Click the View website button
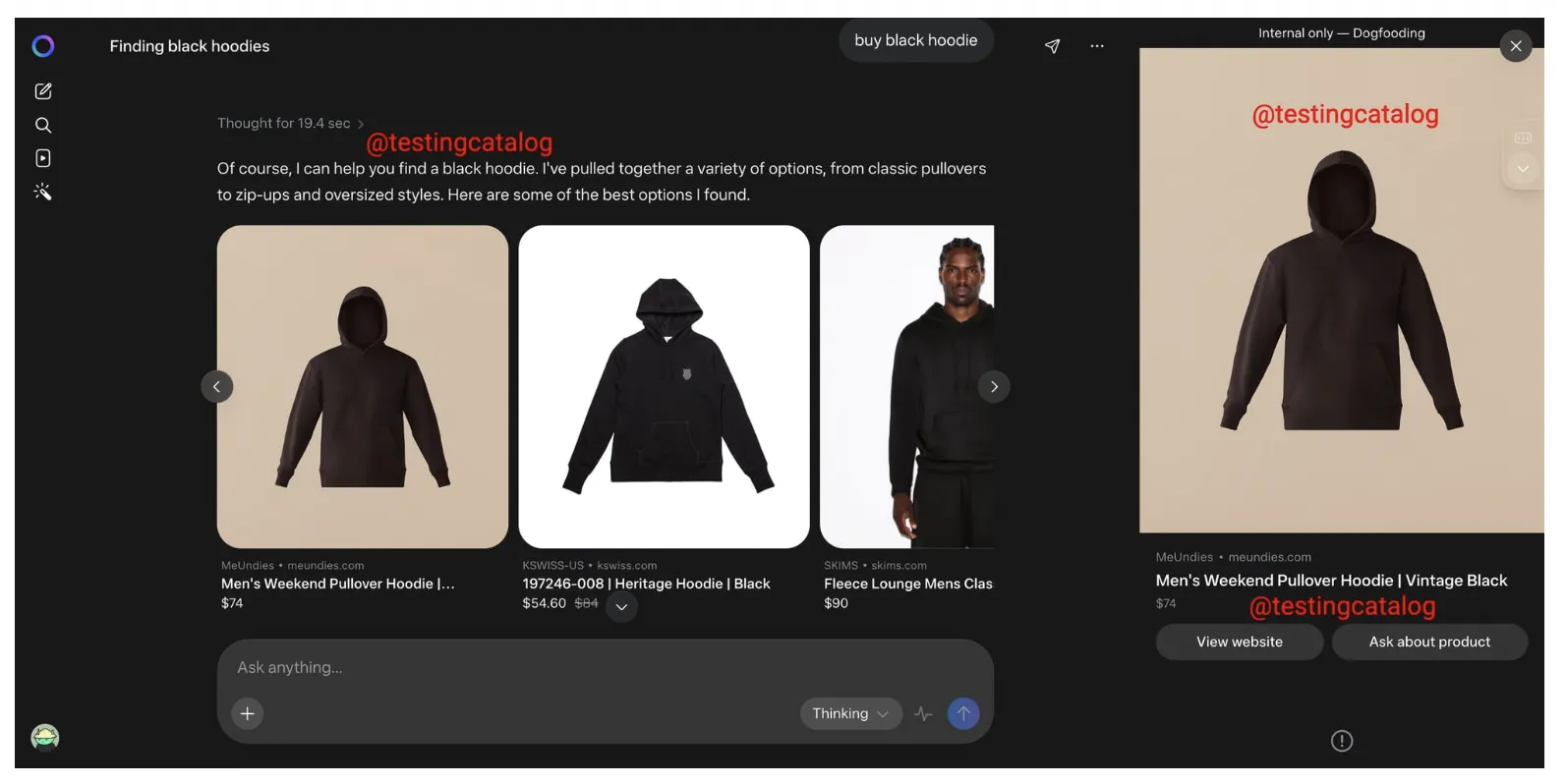Screen dimensions: 1567x784 (x=1239, y=643)
